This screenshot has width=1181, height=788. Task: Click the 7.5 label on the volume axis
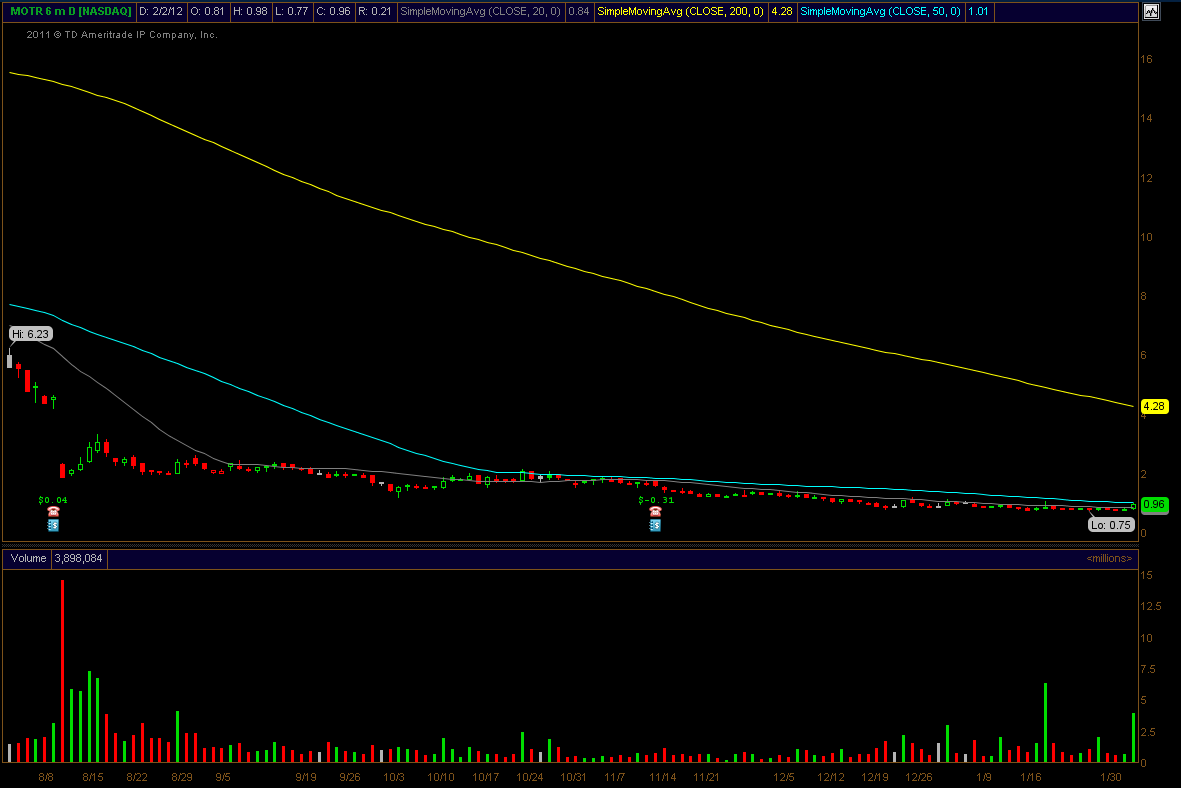(x=1148, y=669)
